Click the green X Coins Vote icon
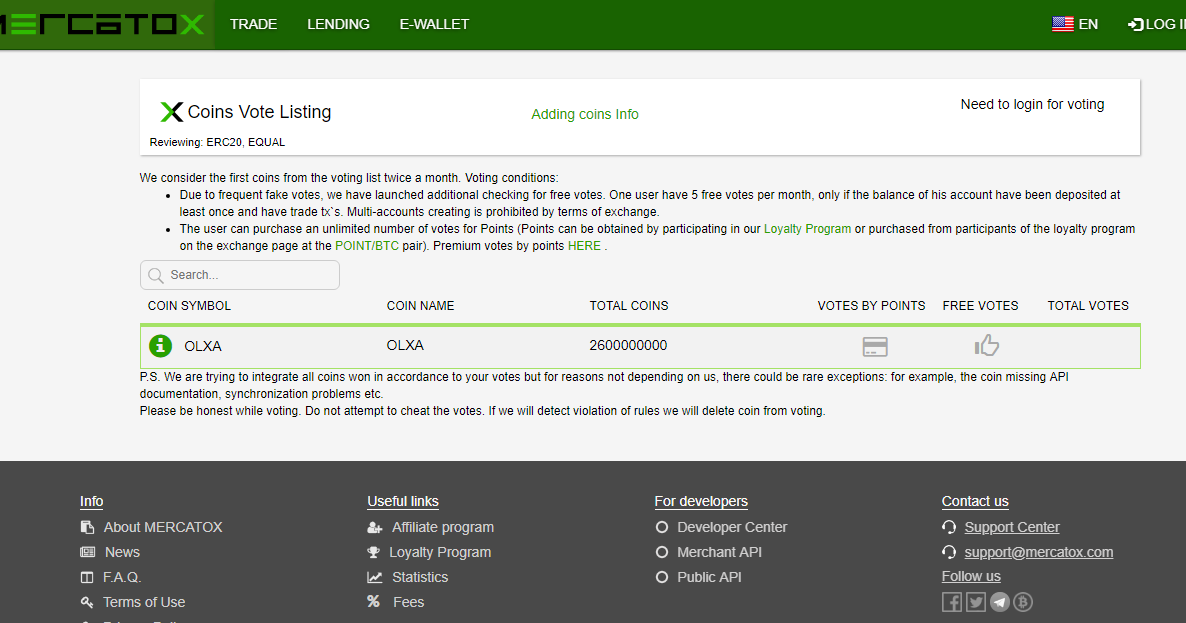This screenshot has width=1186, height=623. pyautogui.click(x=172, y=112)
